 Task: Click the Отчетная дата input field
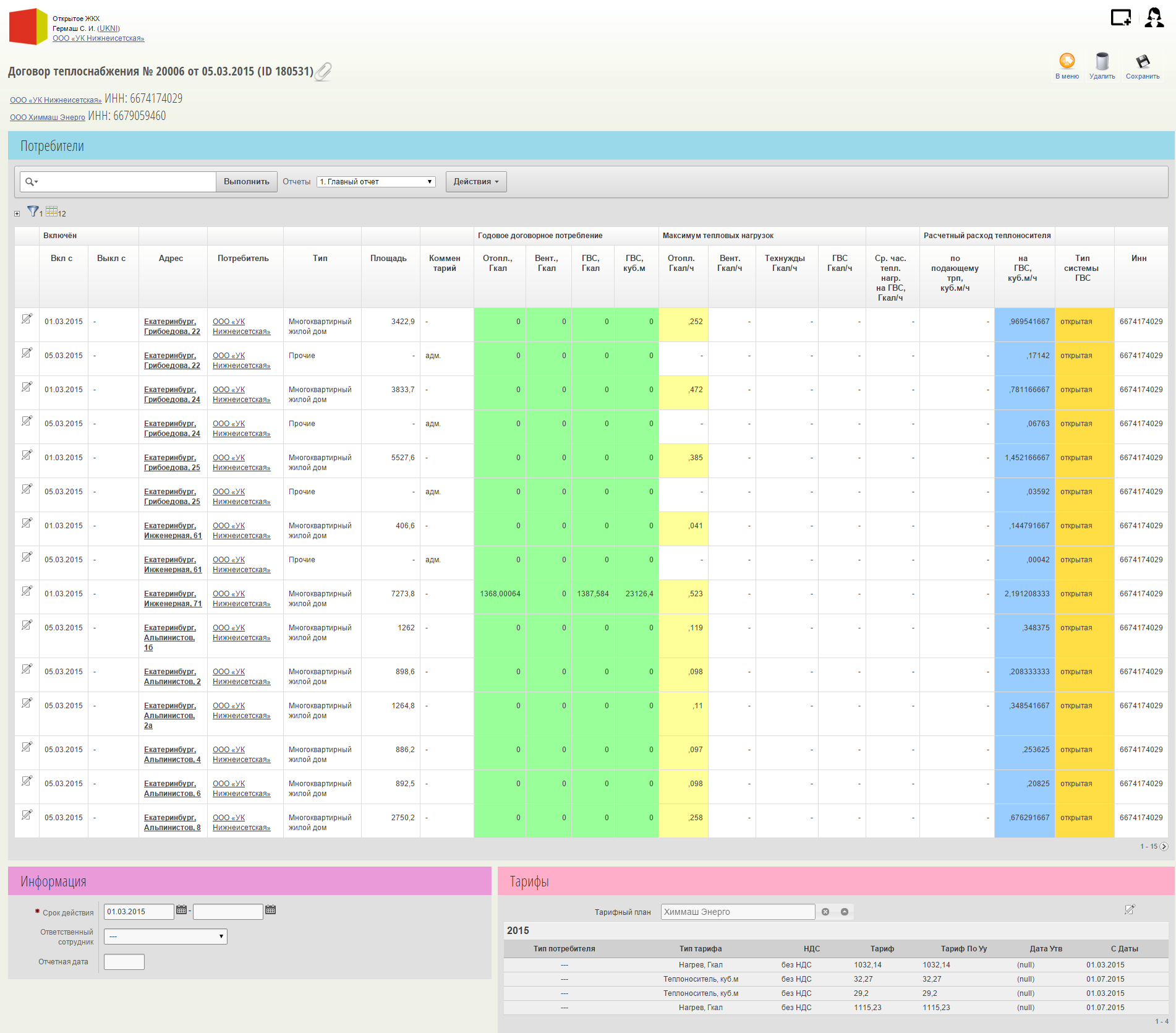coord(124,962)
